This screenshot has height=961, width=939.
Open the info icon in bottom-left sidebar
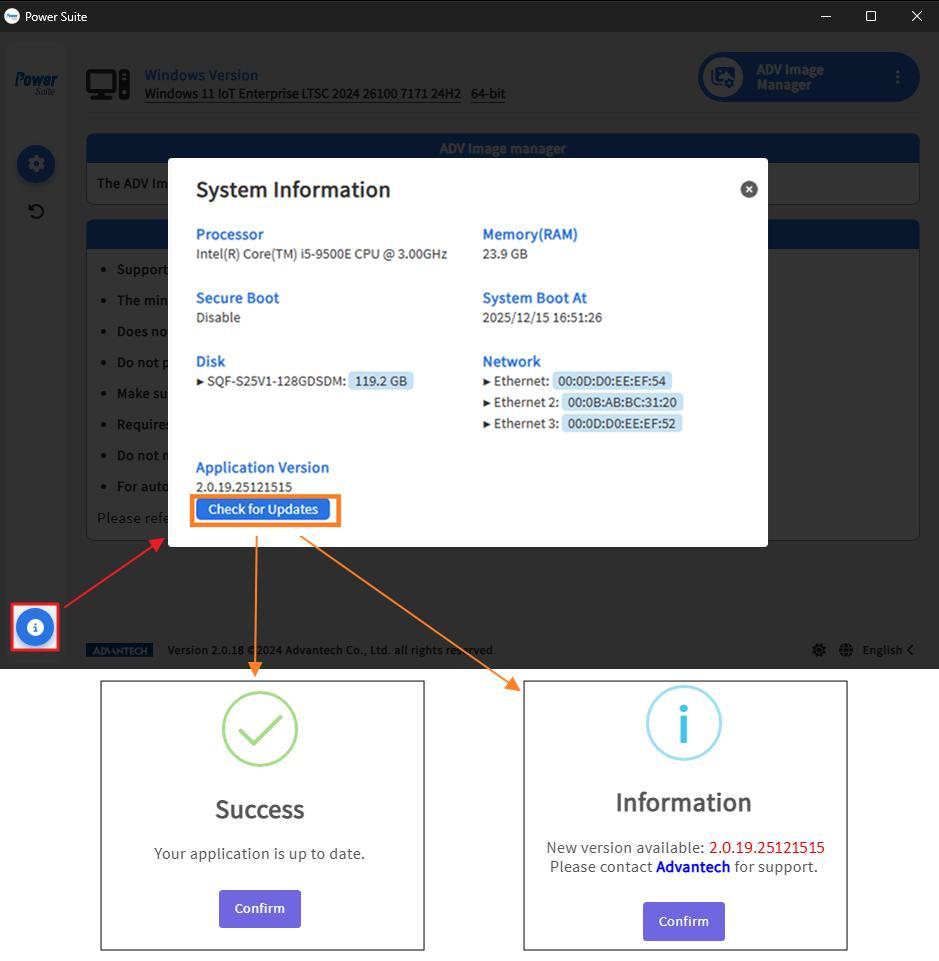point(35,627)
